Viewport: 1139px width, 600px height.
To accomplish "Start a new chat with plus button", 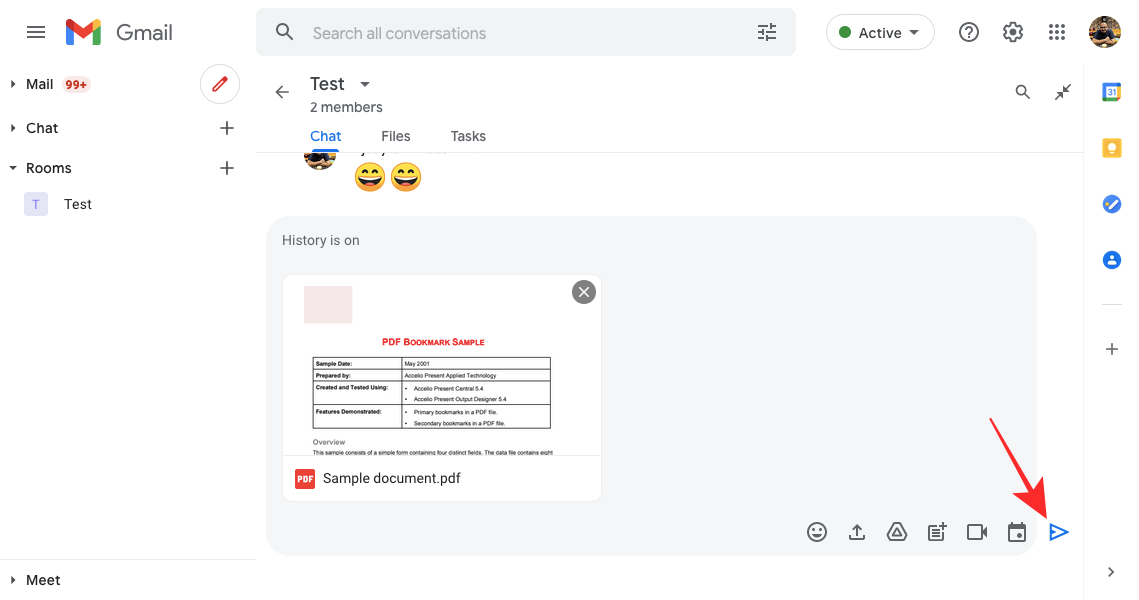I will point(227,128).
